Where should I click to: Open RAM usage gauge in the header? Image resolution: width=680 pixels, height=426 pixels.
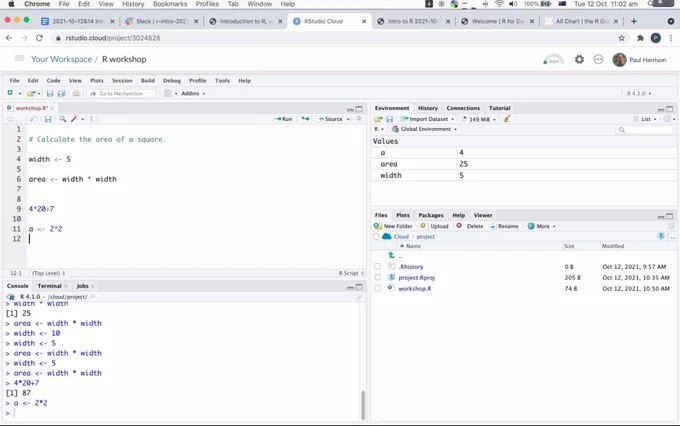click(553, 59)
